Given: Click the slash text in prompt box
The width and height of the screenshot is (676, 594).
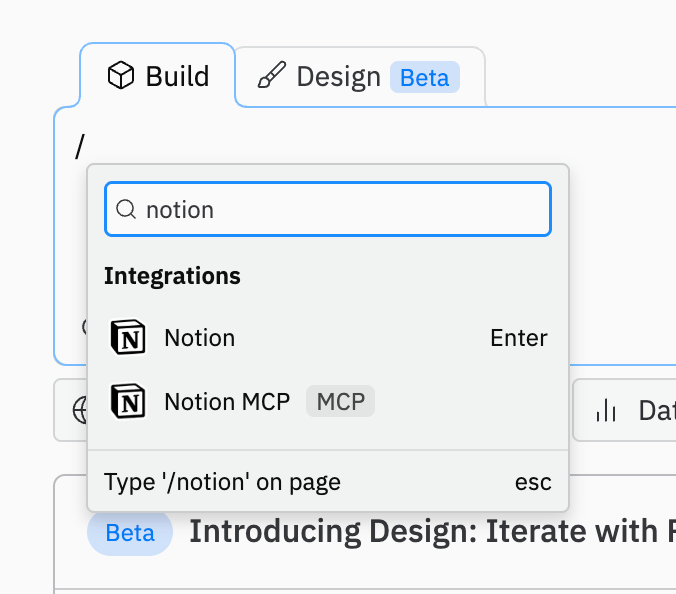Looking at the screenshot, I should click(79, 147).
